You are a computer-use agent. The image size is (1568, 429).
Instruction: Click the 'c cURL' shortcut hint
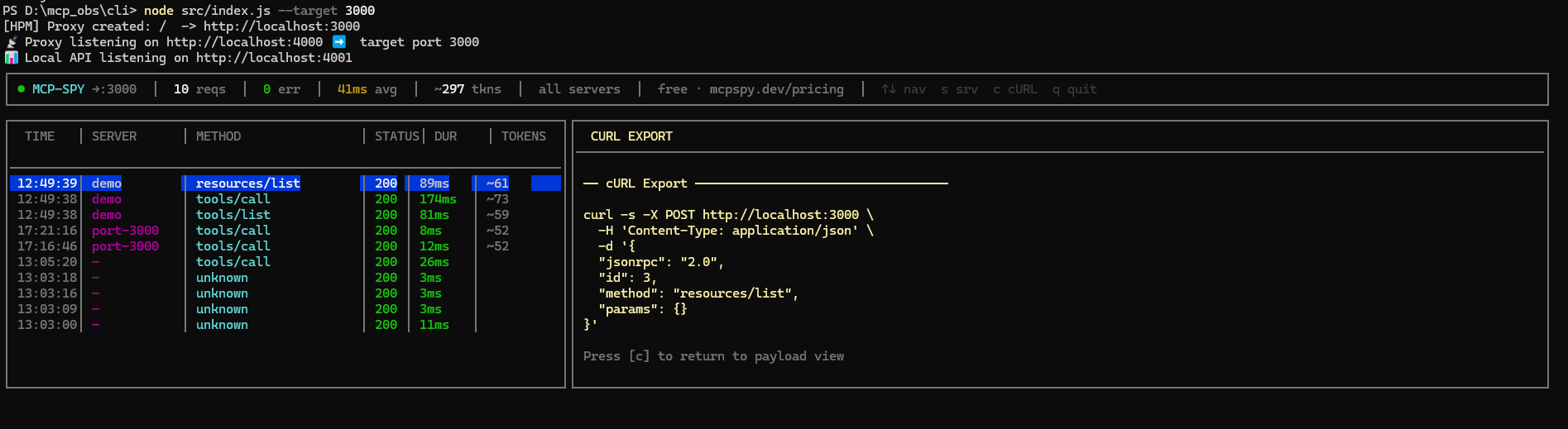(x=1014, y=89)
